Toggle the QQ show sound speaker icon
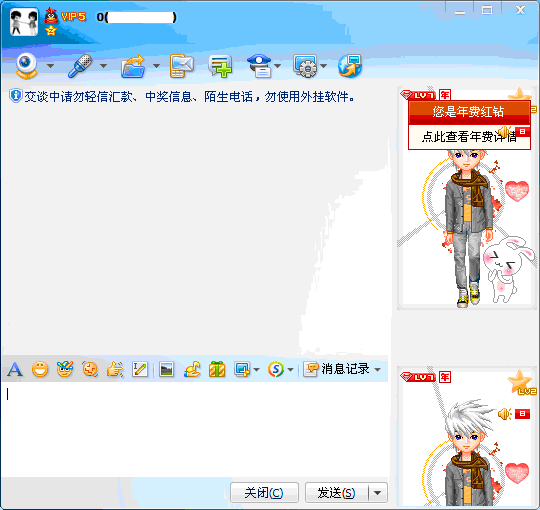 pos(505,414)
